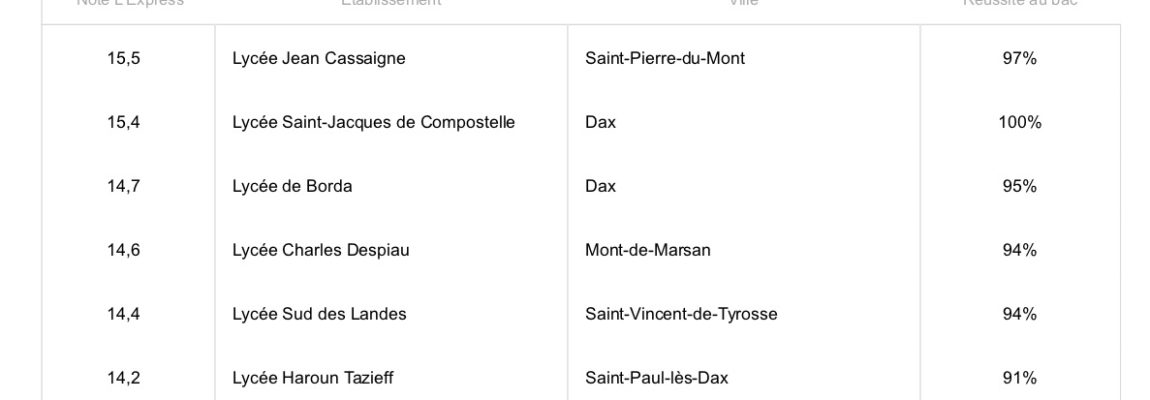
Task: Click the 100% success rate cell
Action: coord(1019,122)
